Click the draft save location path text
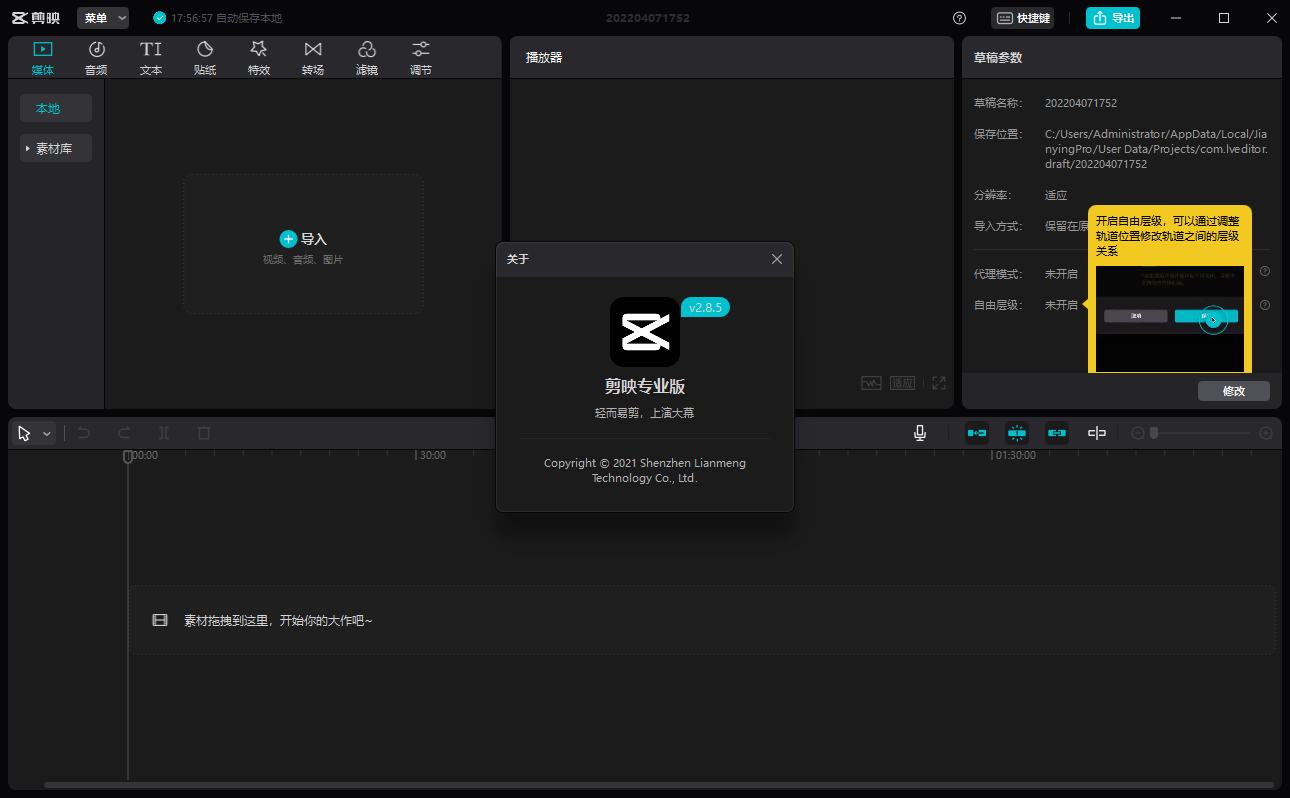The height and width of the screenshot is (798, 1290). (1157, 149)
